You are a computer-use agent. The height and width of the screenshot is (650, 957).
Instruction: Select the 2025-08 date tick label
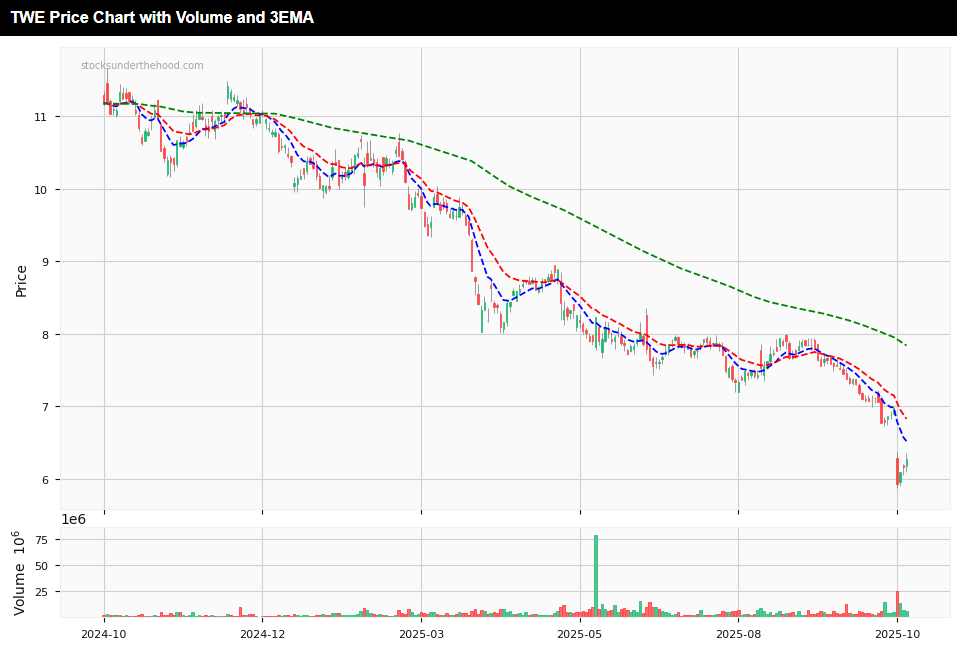[738, 633]
